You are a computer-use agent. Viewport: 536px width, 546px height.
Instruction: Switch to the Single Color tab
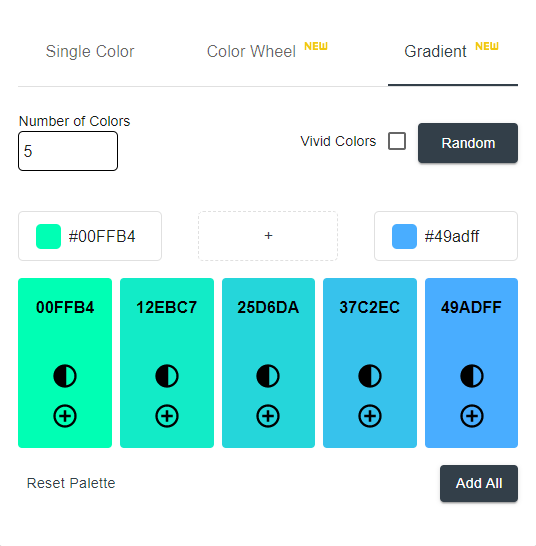pyautogui.click(x=90, y=52)
